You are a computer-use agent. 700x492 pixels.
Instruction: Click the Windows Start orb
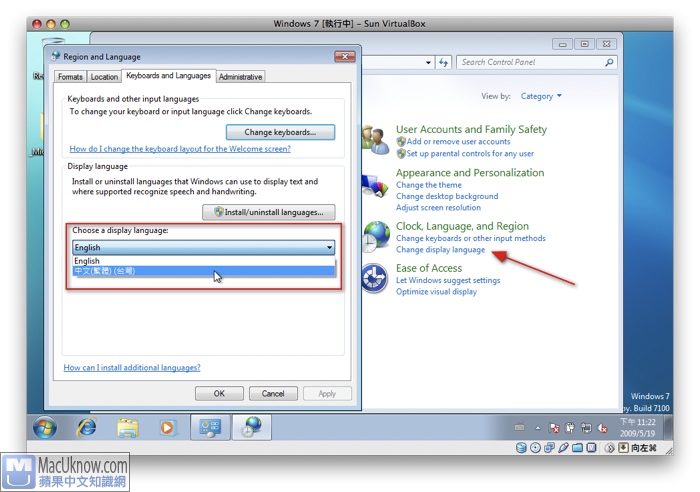(x=45, y=427)
